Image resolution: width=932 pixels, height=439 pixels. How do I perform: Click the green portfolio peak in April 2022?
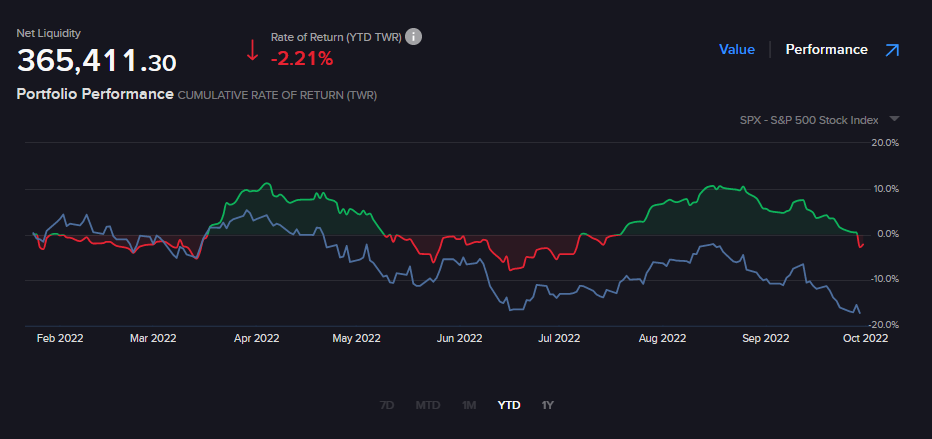(265, 184)
